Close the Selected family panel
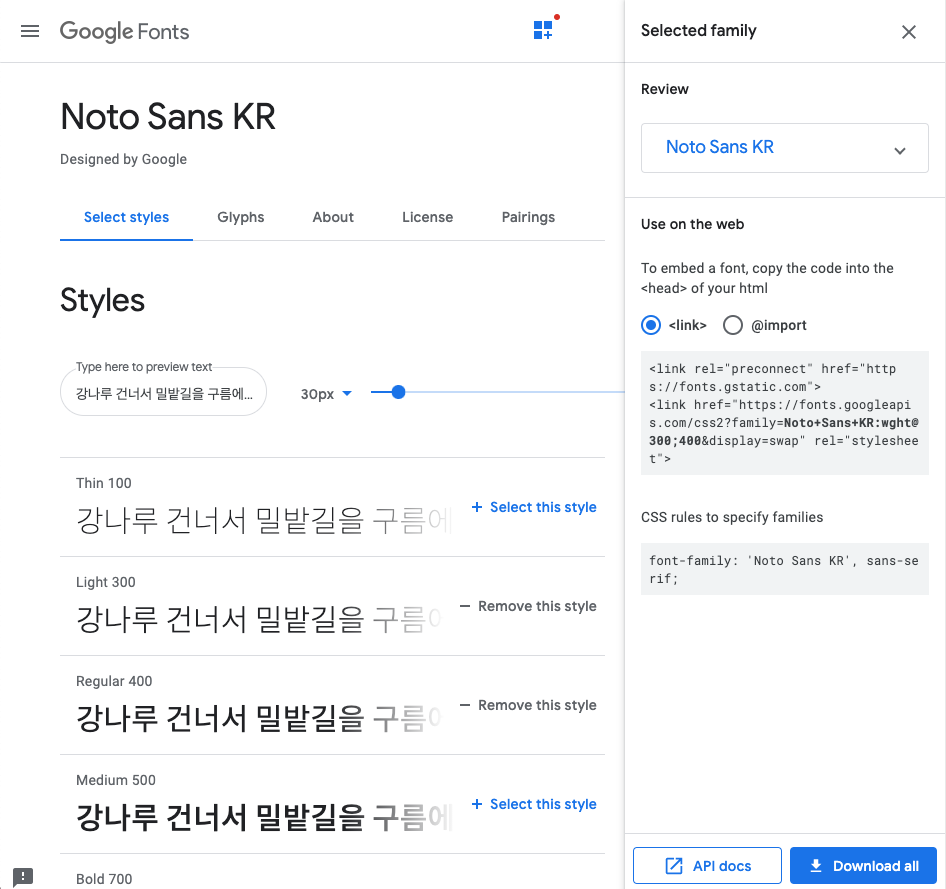This screenshot has width=946, height=889. click(909, 32)
